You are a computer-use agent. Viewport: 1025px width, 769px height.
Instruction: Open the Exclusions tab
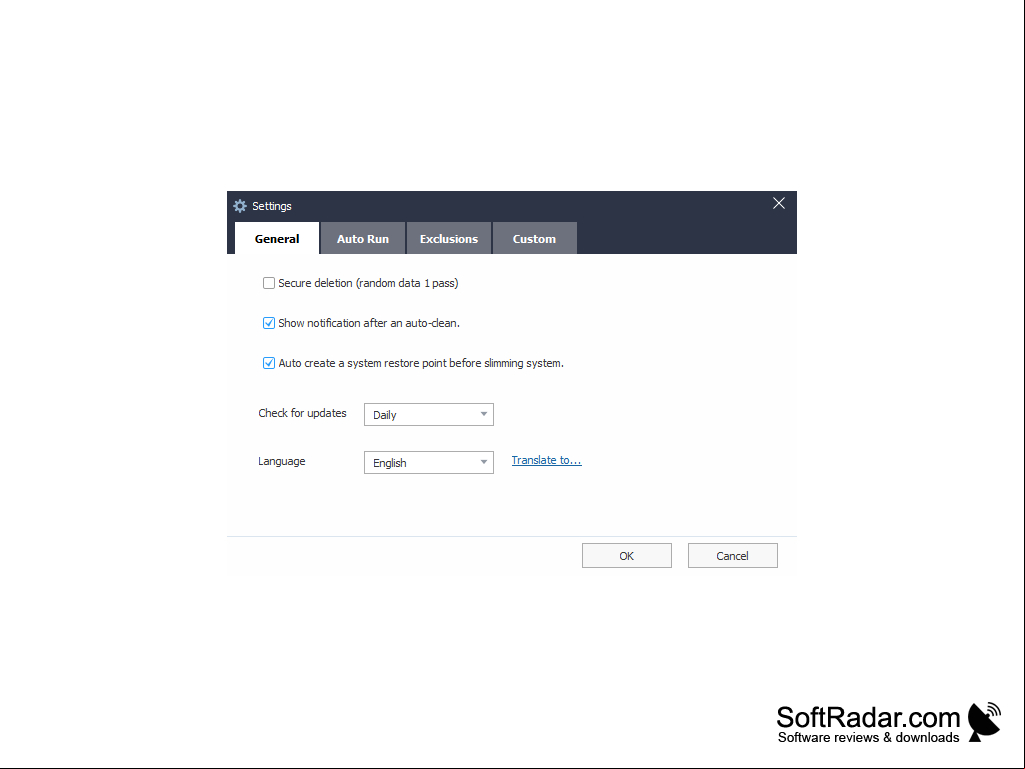pos(448,239)
